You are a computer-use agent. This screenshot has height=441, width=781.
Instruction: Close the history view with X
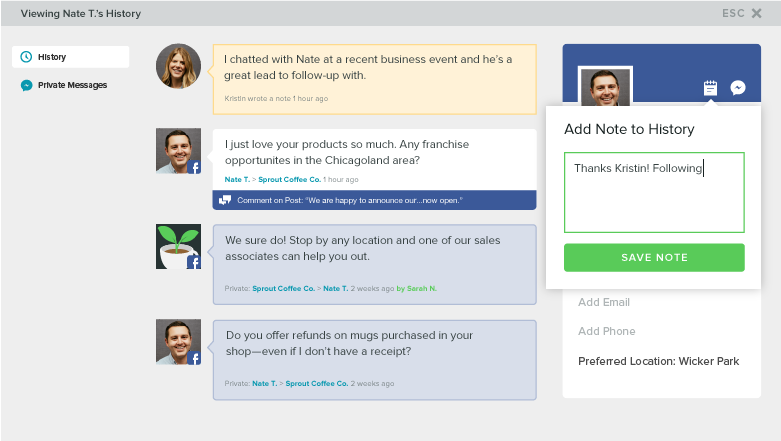pyautogui.click(x=757, y=13)
